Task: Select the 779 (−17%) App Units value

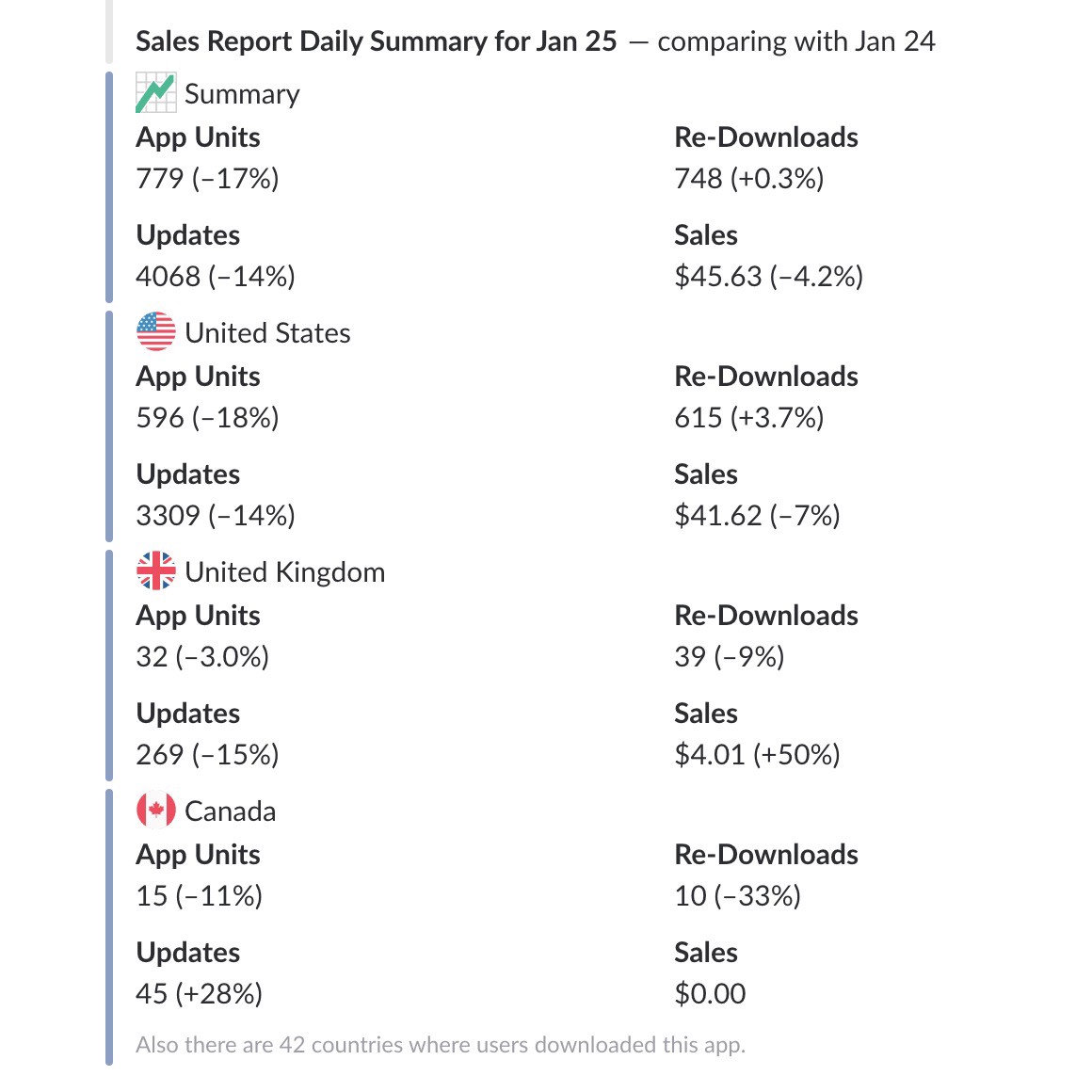Action: [x=207, y=179]
